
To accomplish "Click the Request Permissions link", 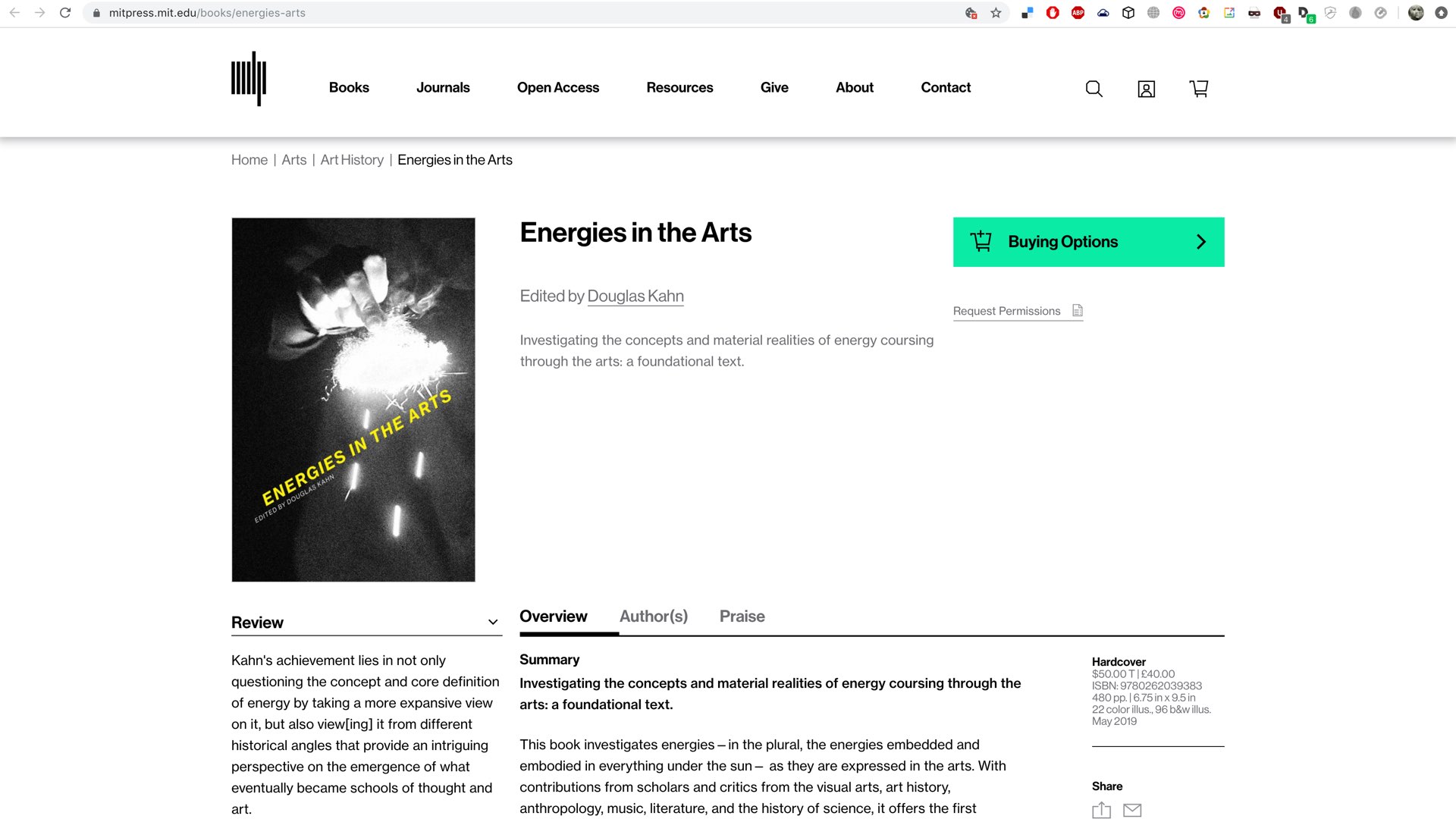I will [1006, 311].
